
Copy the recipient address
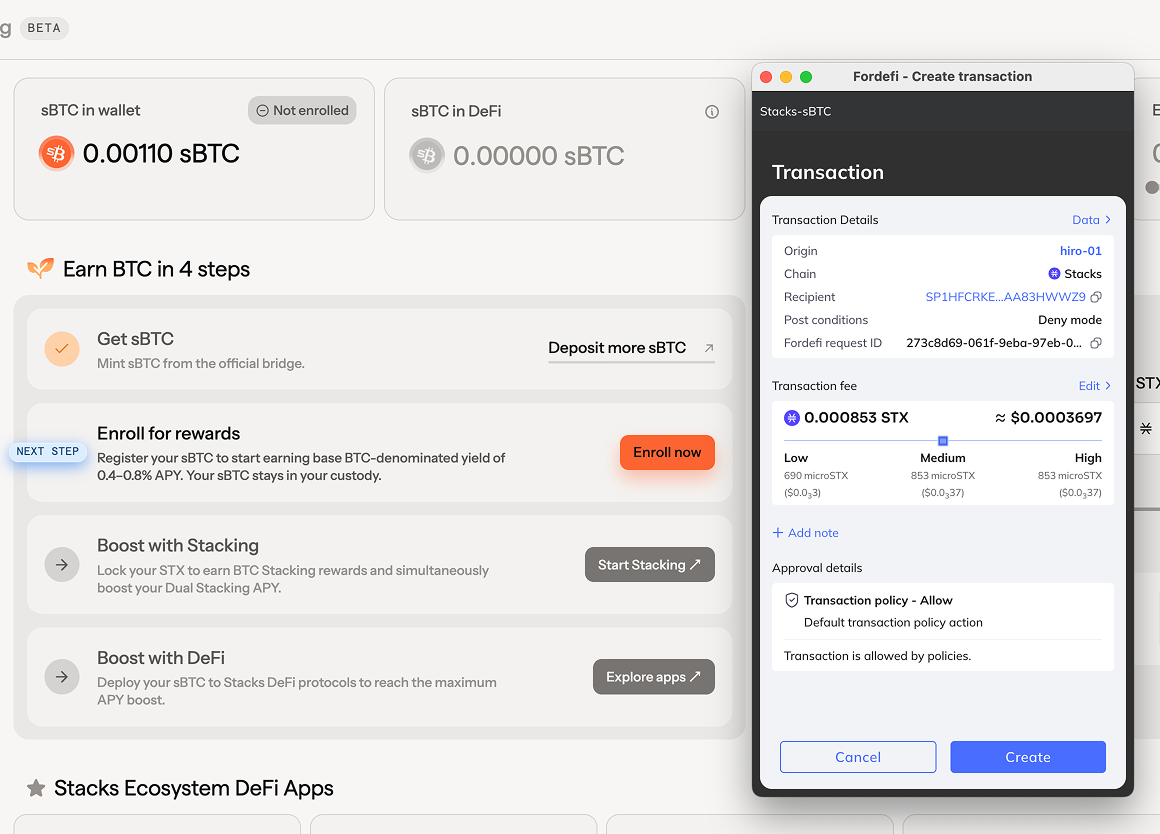tap(1096, 297)
